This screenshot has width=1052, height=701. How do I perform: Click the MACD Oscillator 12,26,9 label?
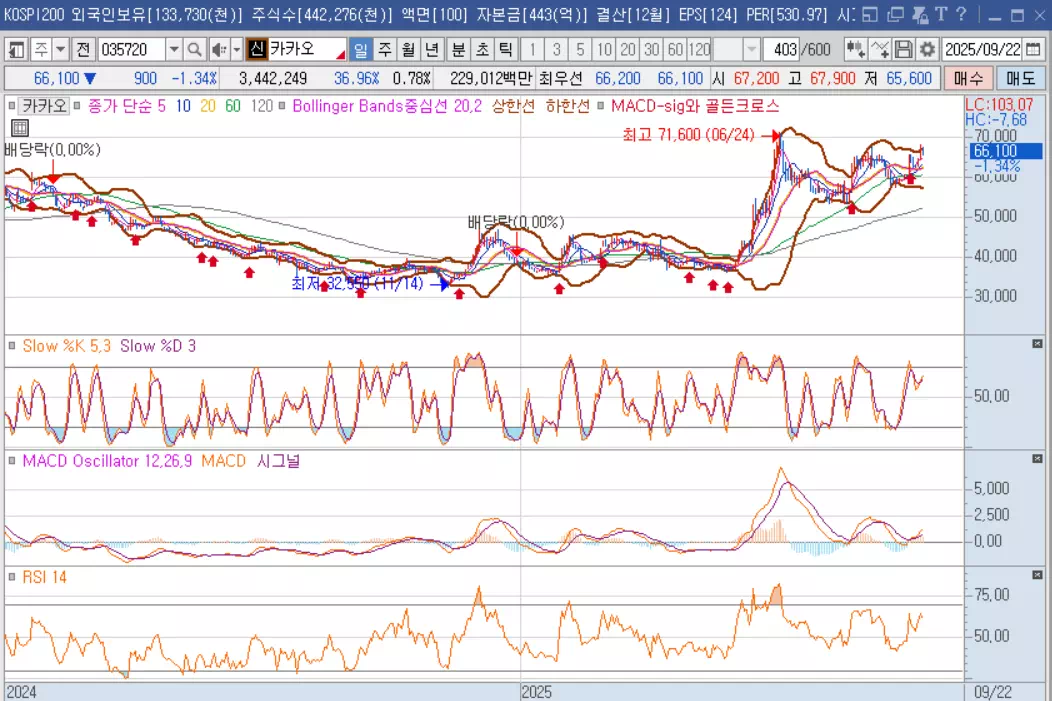107,461
